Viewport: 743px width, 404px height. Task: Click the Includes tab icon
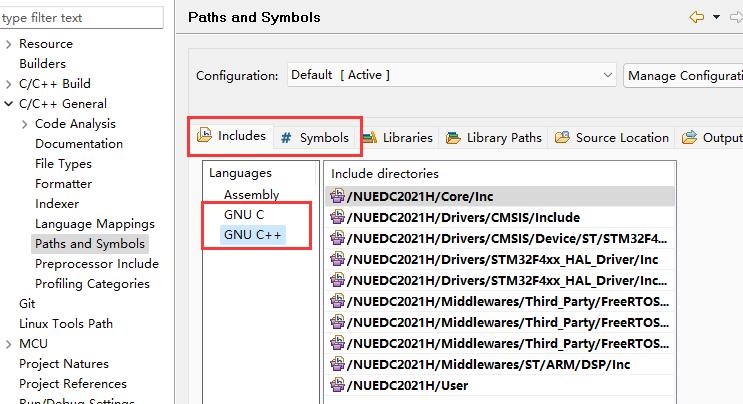point(204,135)
